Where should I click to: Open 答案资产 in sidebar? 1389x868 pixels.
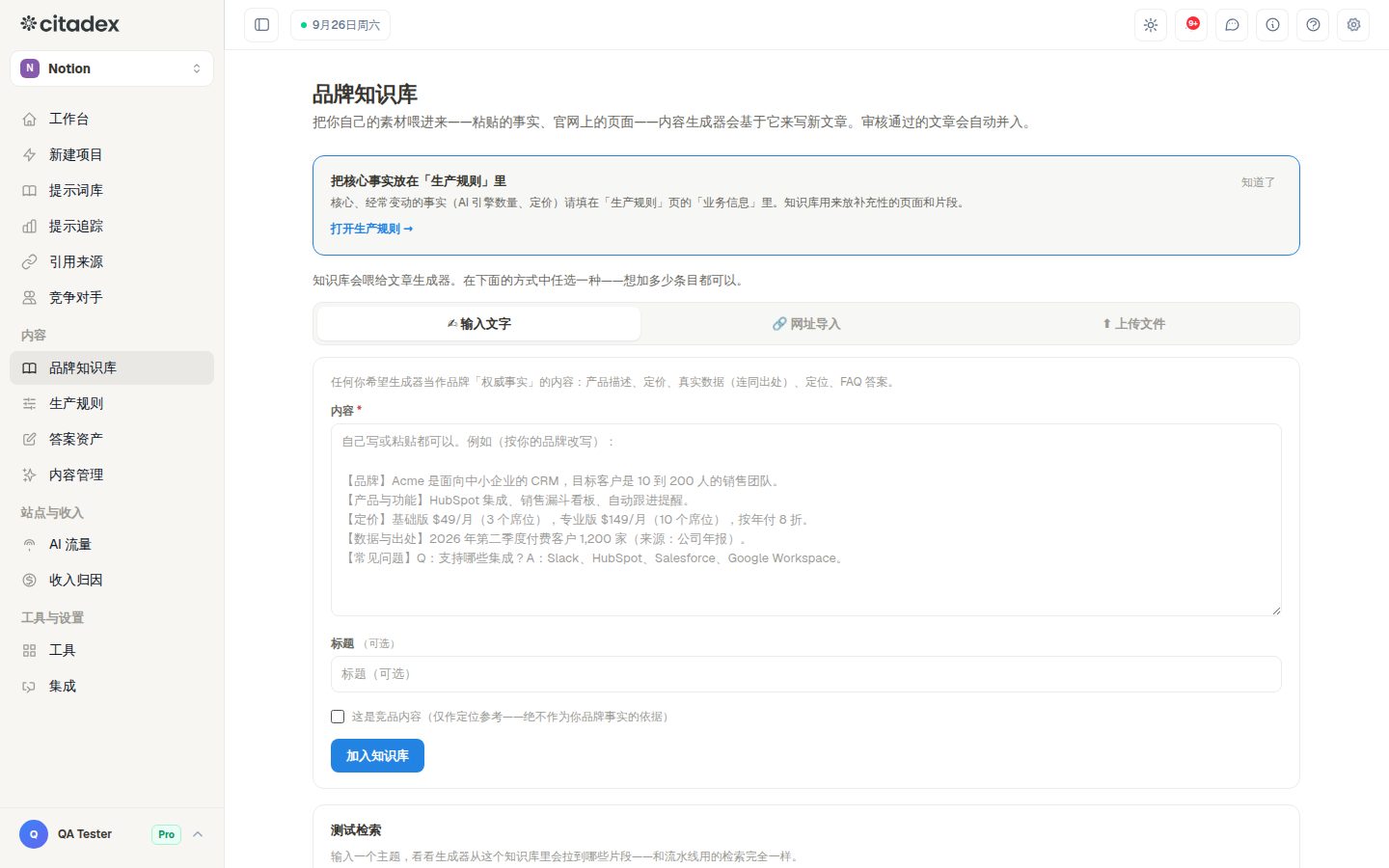click(x=112, y=439)
